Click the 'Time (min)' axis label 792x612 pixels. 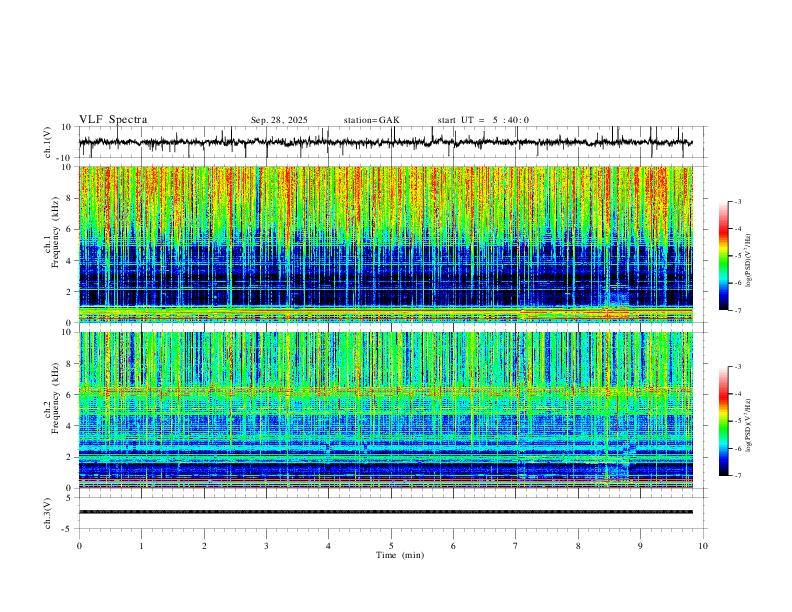coord(400,555)
